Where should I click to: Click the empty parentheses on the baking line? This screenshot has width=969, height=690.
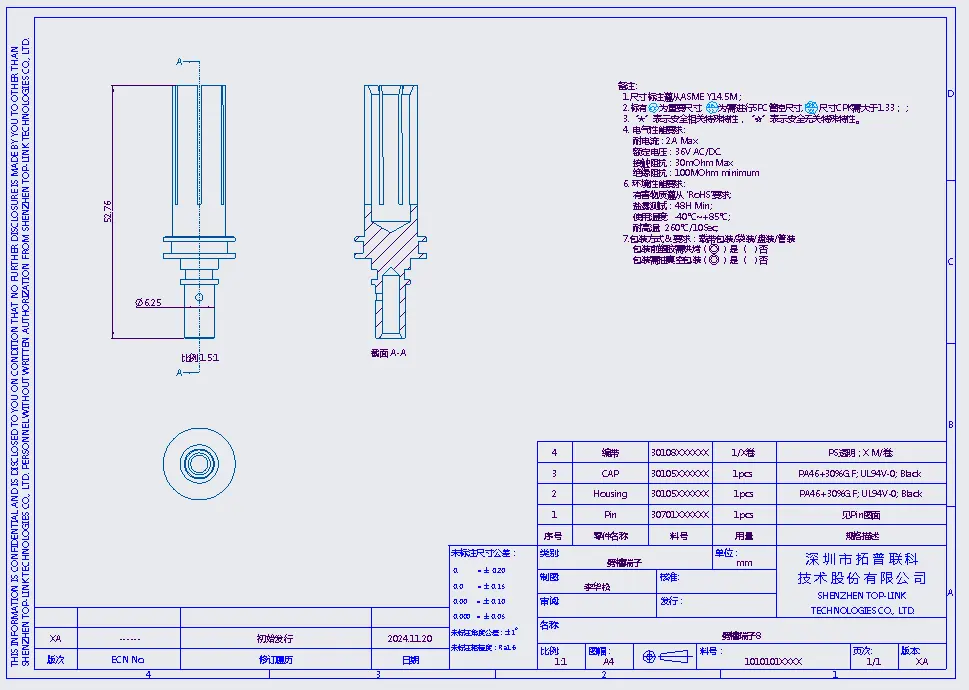point(750,250)
